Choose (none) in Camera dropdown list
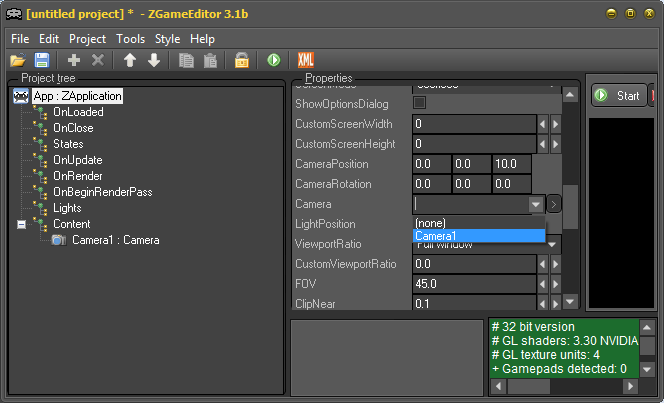The image size is (664, 403). click(x=479, y=223)
